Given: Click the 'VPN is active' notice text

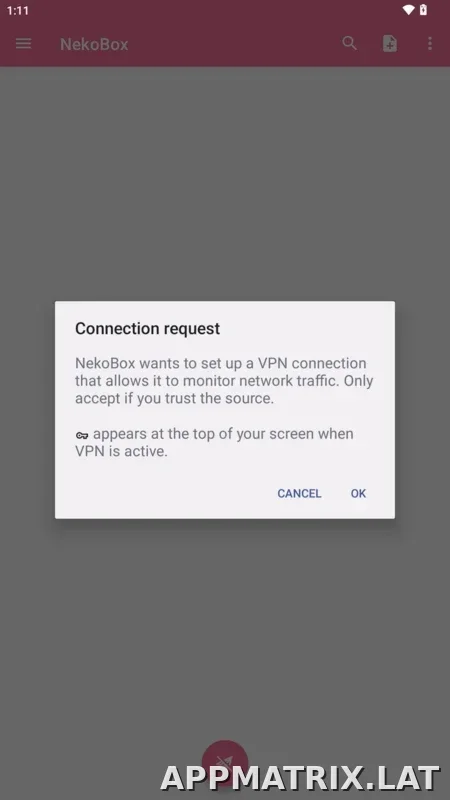Looking at the screenshot, I should [215, 442].
